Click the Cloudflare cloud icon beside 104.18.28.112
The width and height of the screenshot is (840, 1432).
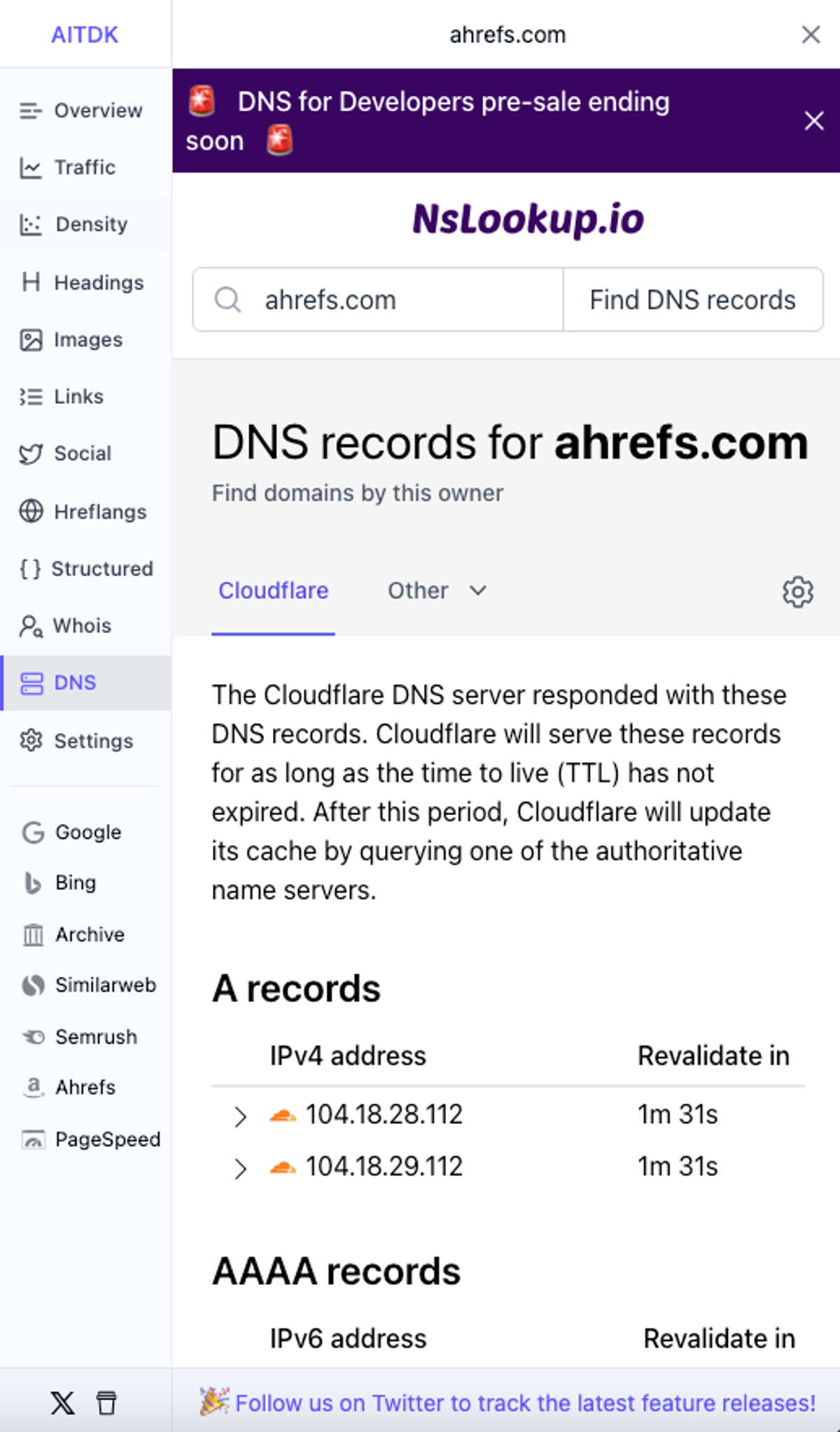[283, 1115]
